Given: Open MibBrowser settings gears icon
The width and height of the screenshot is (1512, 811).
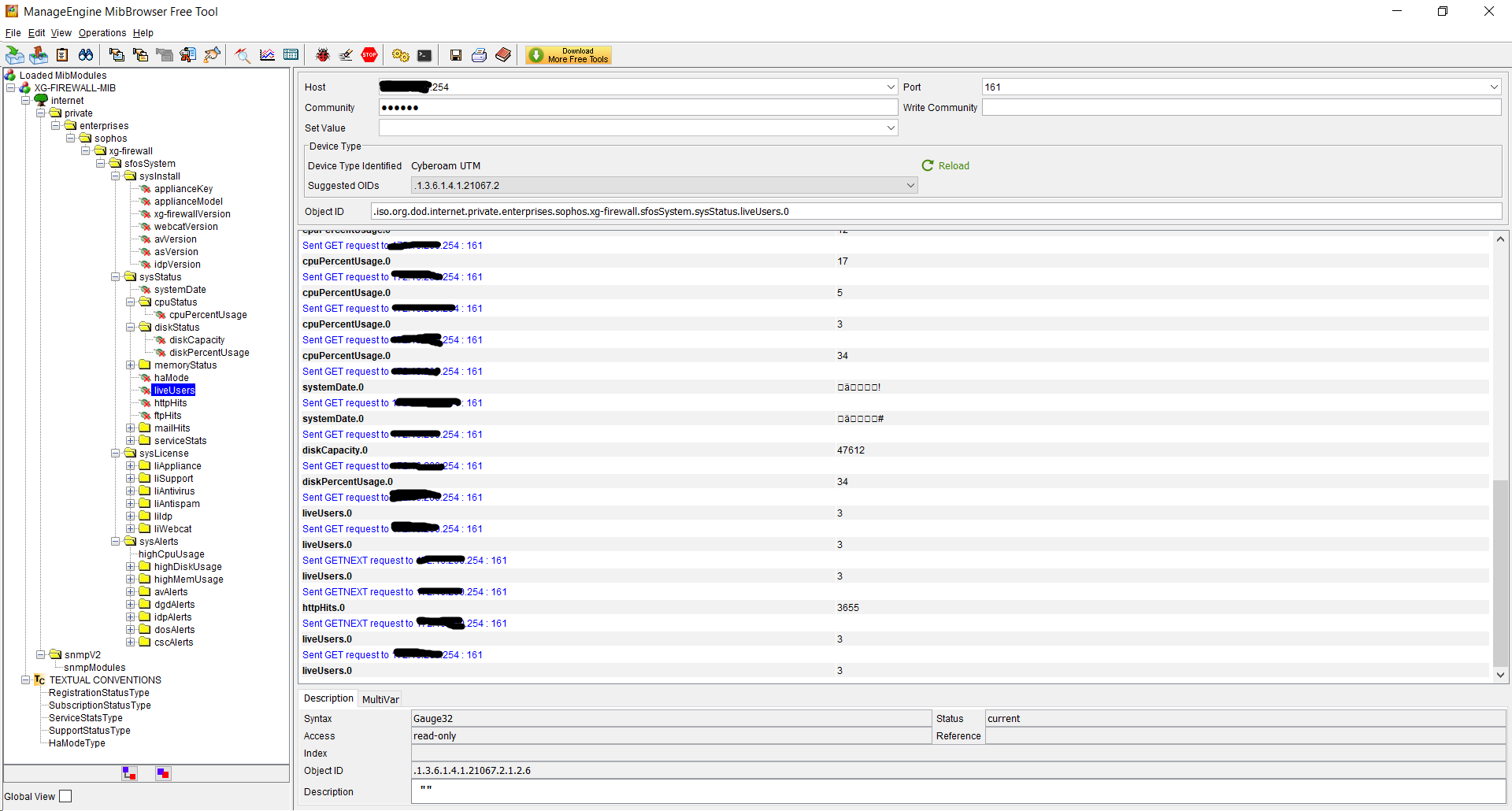Looking at the screenshot, I should 401,55.
